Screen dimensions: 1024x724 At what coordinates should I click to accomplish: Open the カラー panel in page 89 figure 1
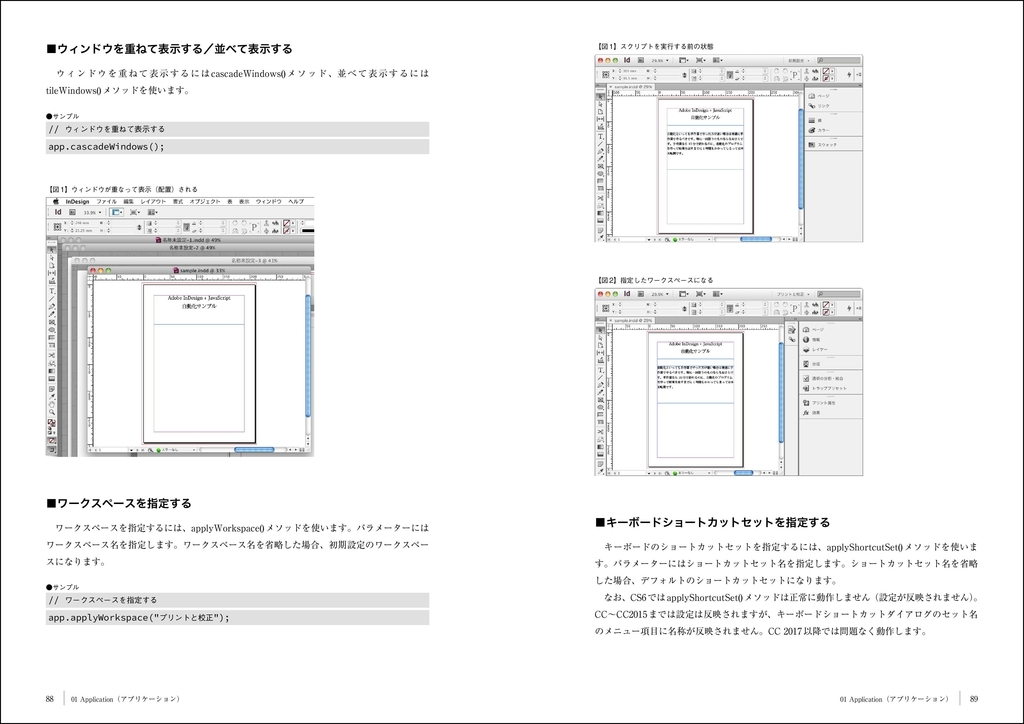pyautogui.click(x=820, y=130)
